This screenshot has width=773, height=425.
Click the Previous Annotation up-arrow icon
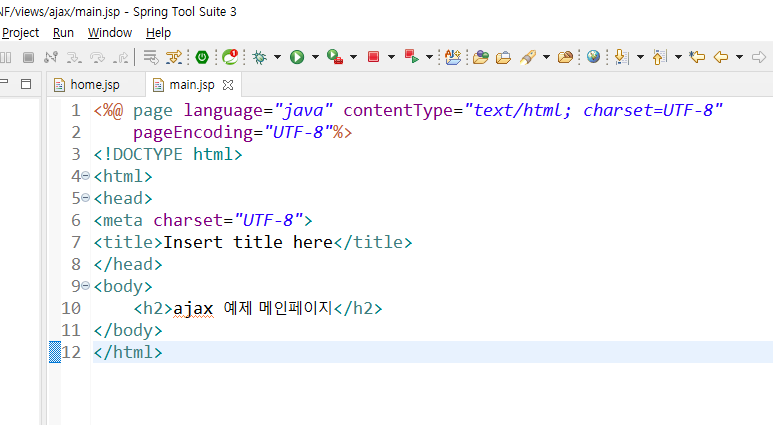(x=660, y=57)
